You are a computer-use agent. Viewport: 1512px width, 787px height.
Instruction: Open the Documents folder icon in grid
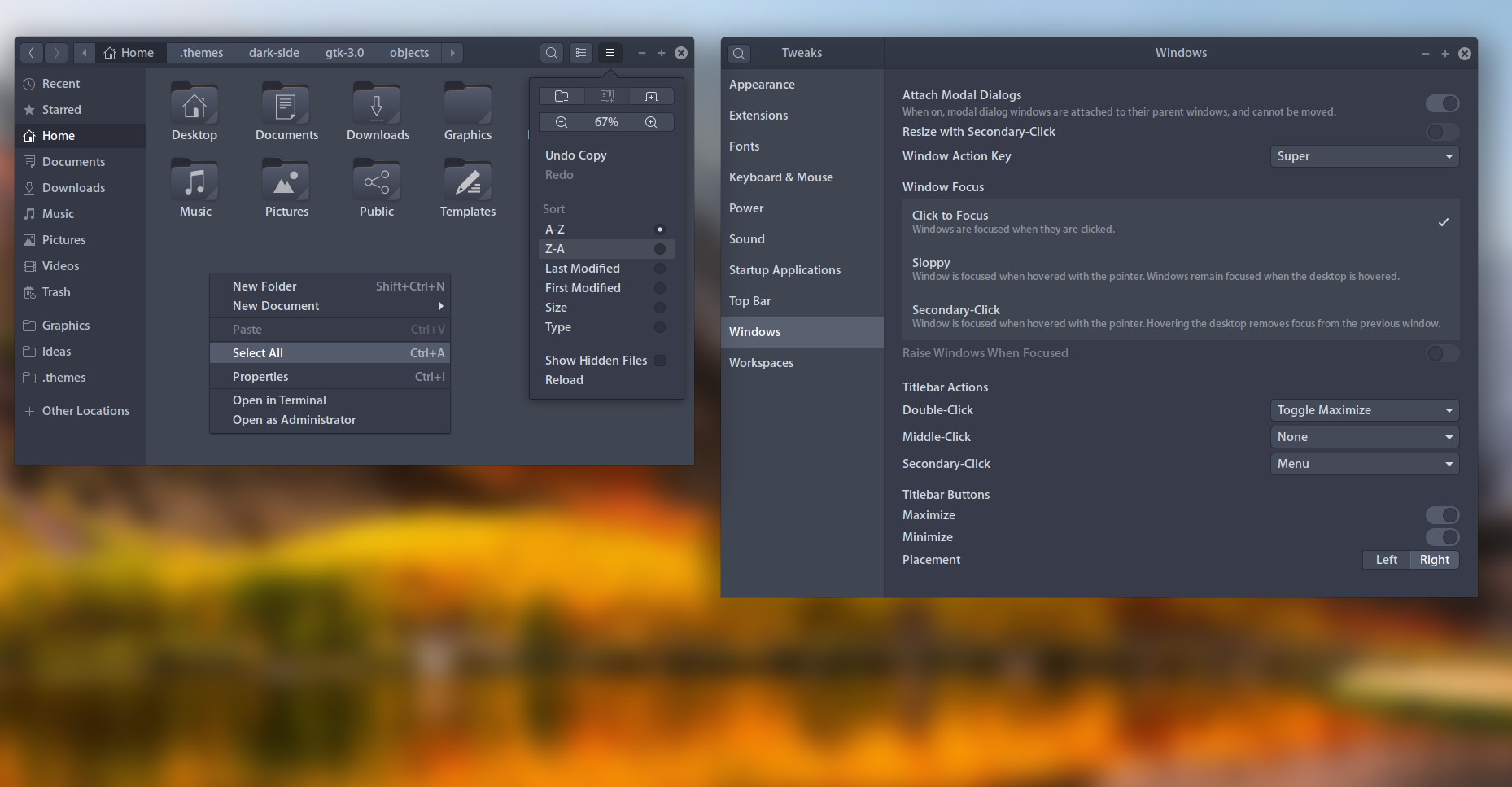click(x=286, y=103)
